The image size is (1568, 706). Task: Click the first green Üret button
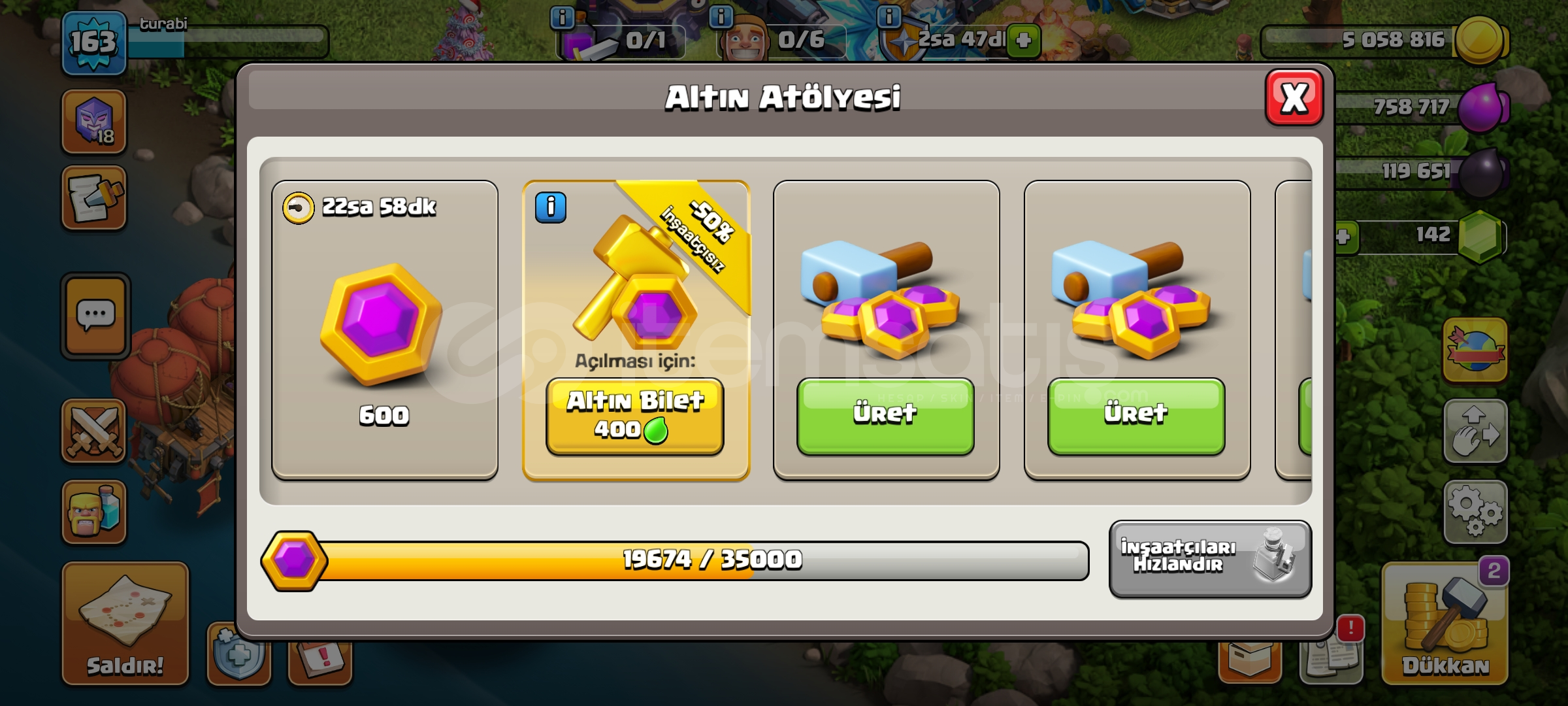(x=885, y=416)
